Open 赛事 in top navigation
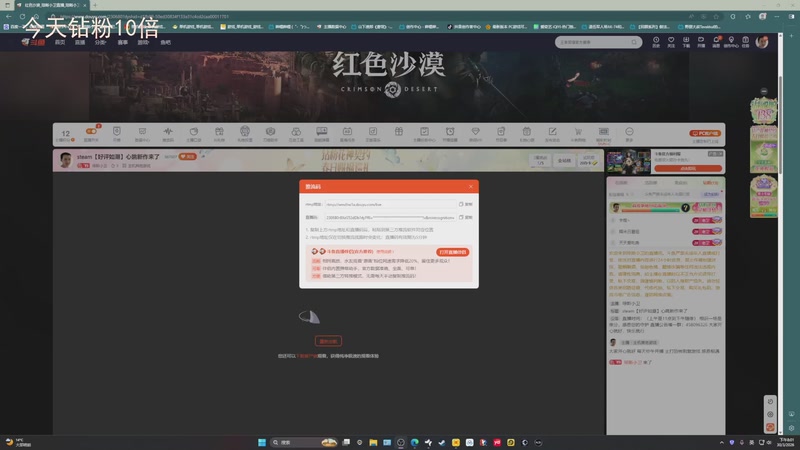This screenshot has height=450, width=800. tap(122, 42)
